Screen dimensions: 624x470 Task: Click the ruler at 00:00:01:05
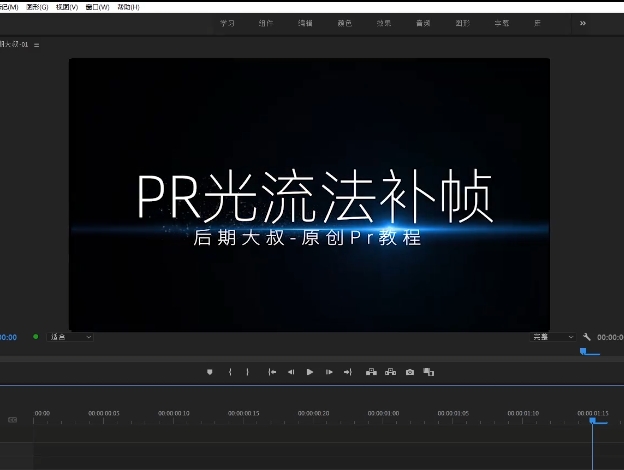click(453, 413)
